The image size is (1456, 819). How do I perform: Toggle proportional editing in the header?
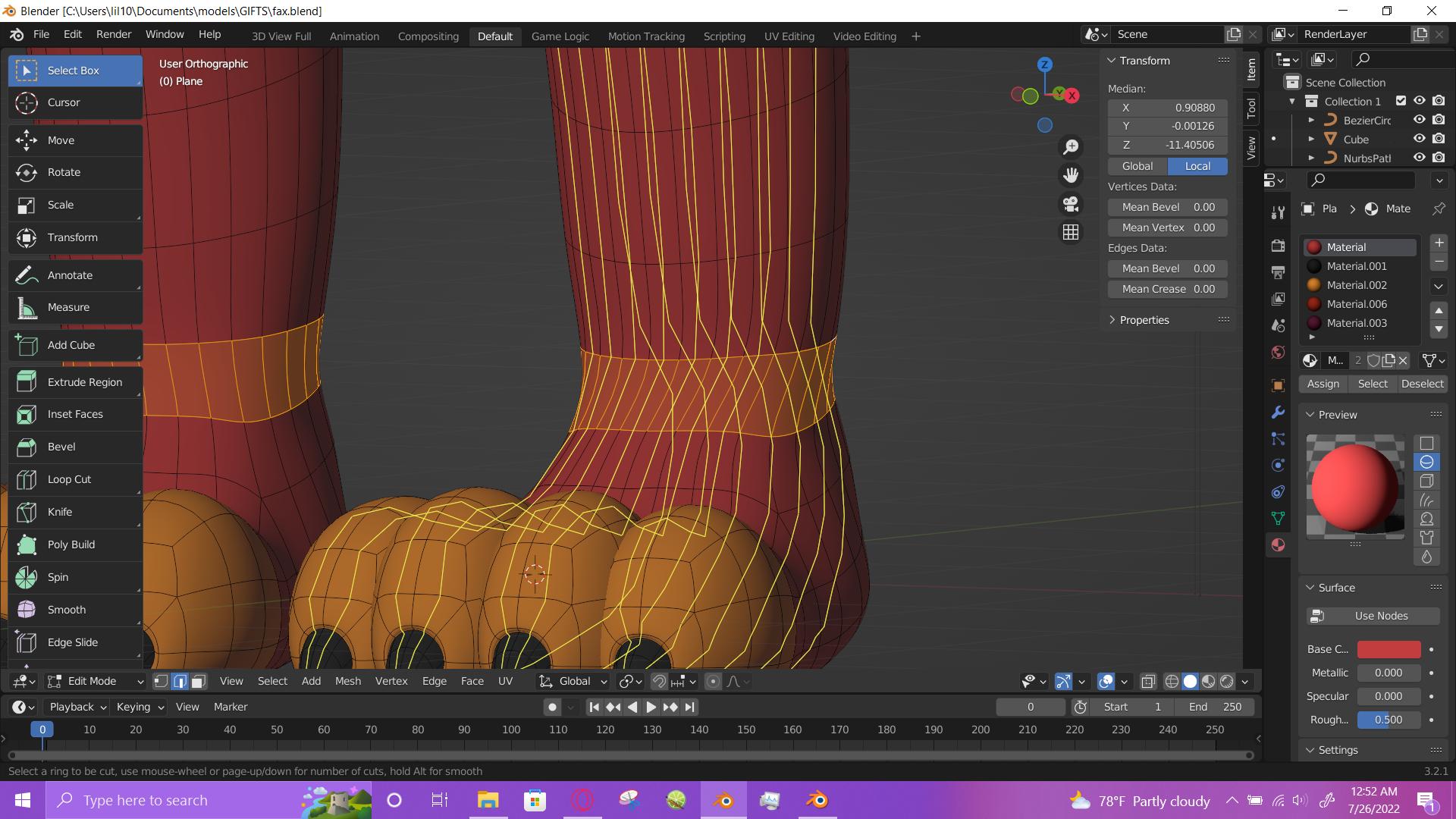click(x=713, y=681)
